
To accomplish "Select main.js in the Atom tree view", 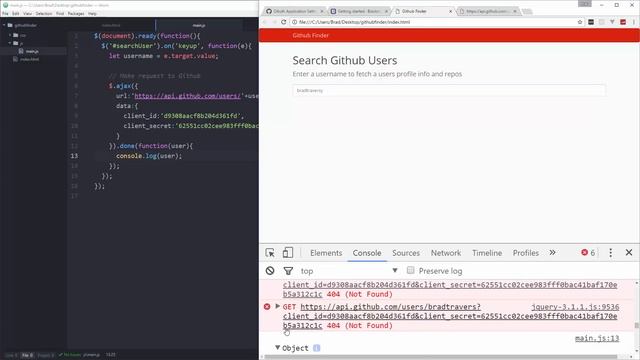I will [x=33, y=51].
